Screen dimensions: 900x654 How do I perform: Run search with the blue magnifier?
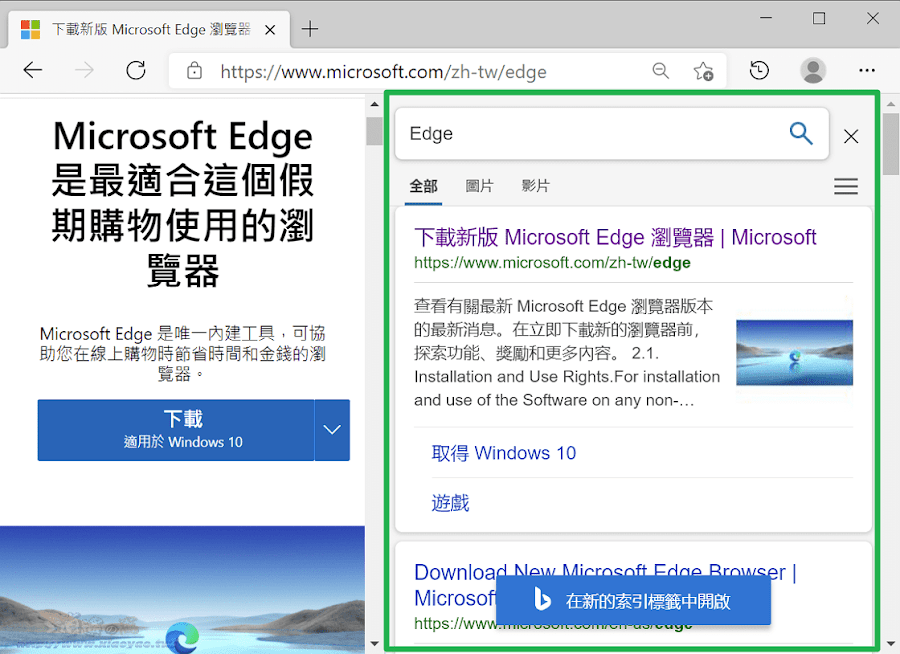click(x=801, y=134)
